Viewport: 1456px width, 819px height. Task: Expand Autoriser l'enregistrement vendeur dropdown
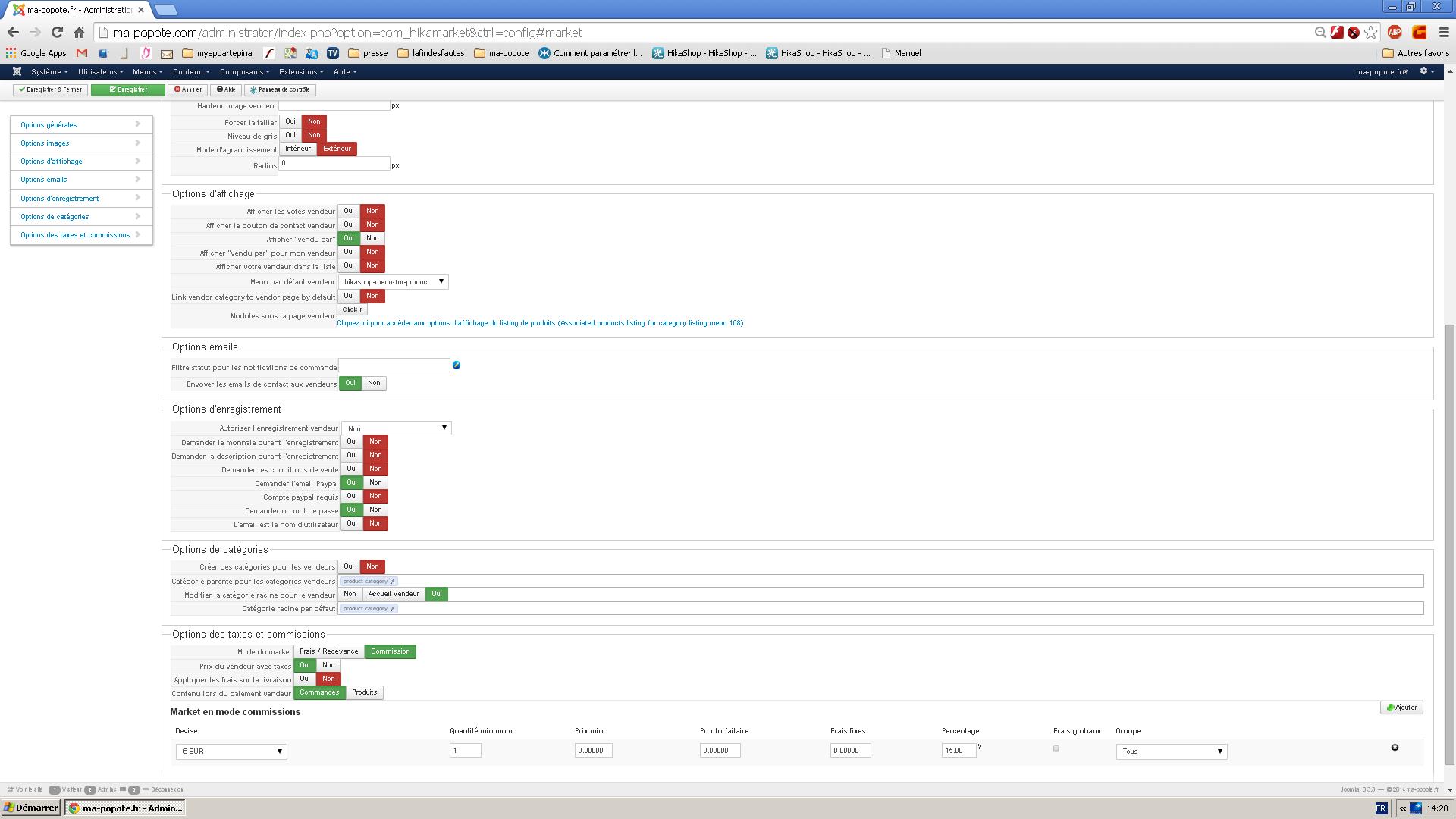[x=397, y=428]
